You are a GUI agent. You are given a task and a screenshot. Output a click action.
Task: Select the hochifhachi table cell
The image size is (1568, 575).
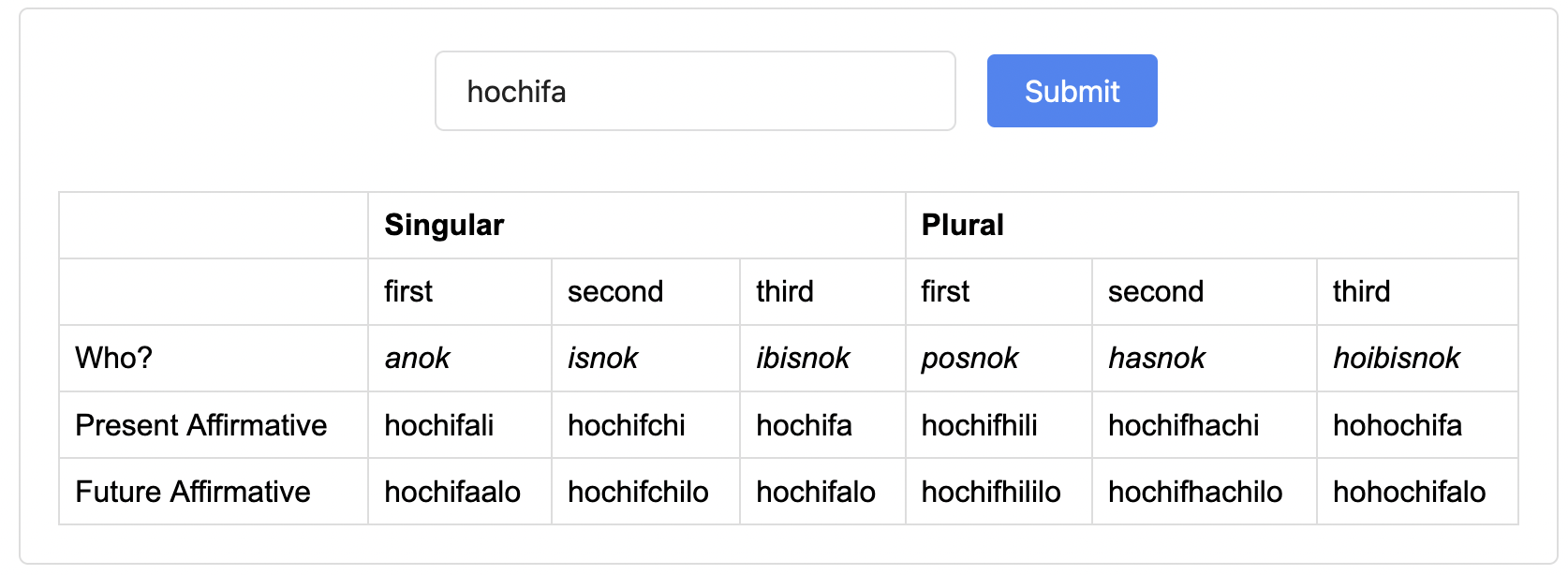tap(1183, 425)
